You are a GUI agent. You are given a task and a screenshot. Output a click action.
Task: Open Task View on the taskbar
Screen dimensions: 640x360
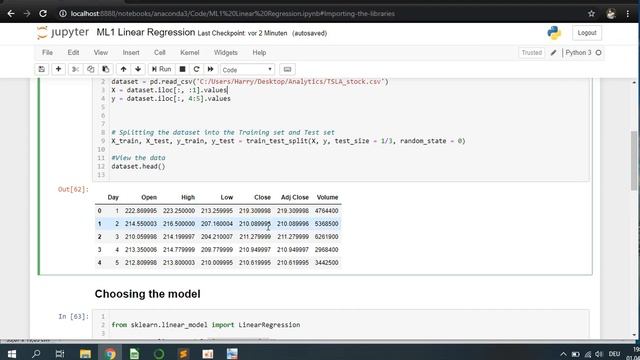pyautogui.click(x=60, y=354)
